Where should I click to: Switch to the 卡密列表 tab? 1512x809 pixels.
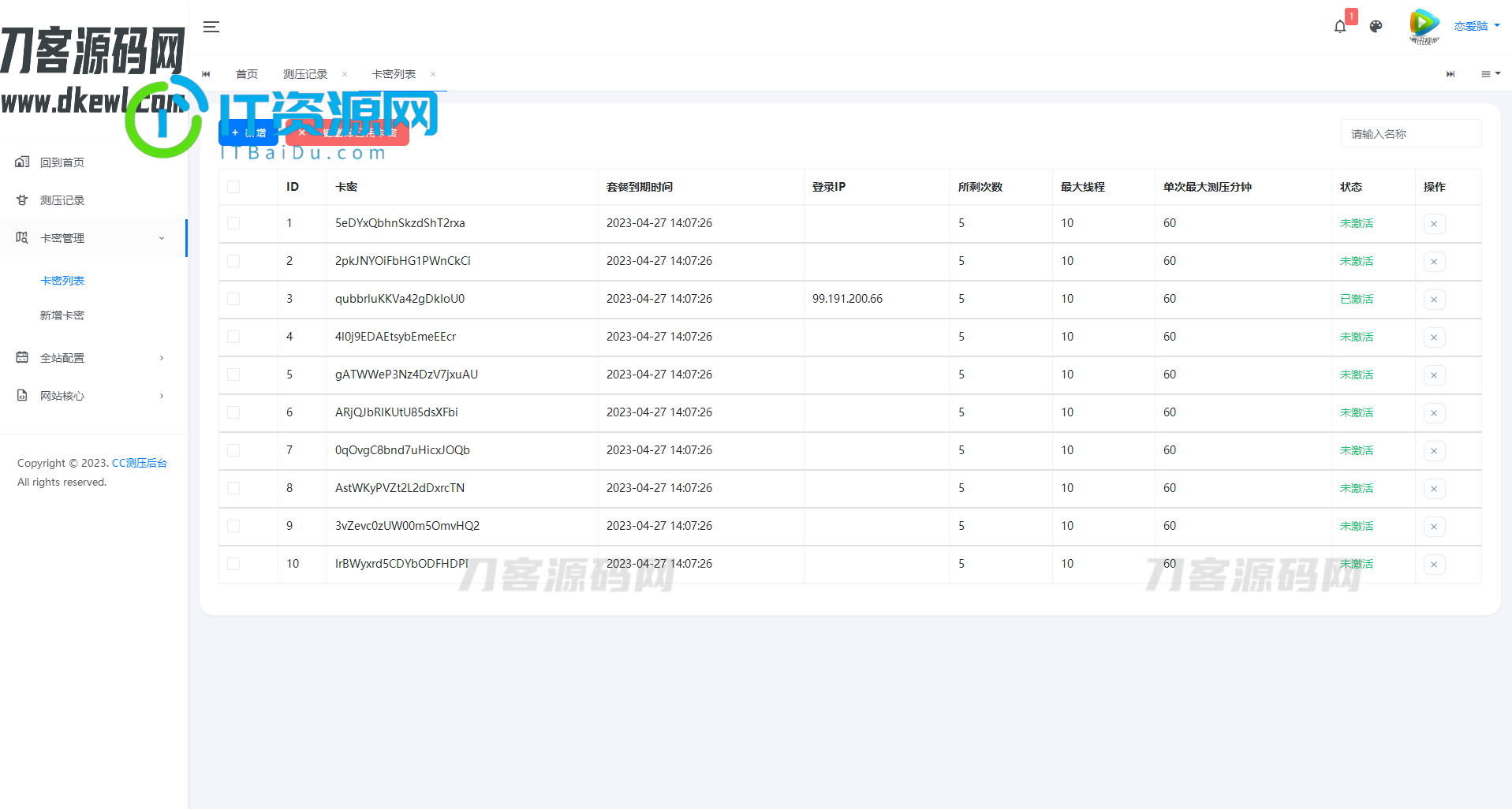tap(393, 74)
